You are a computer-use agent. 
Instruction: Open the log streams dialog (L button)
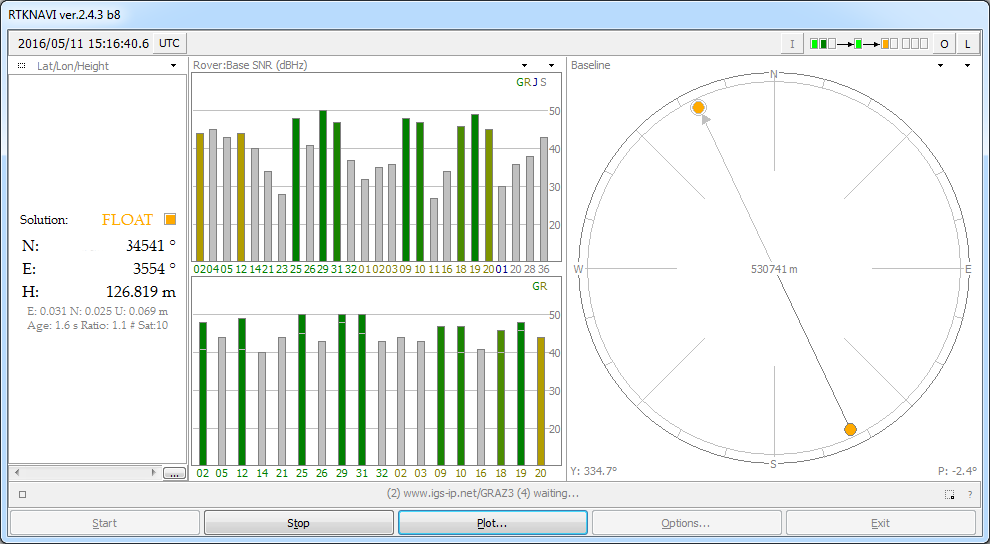[x=967, y=44]
